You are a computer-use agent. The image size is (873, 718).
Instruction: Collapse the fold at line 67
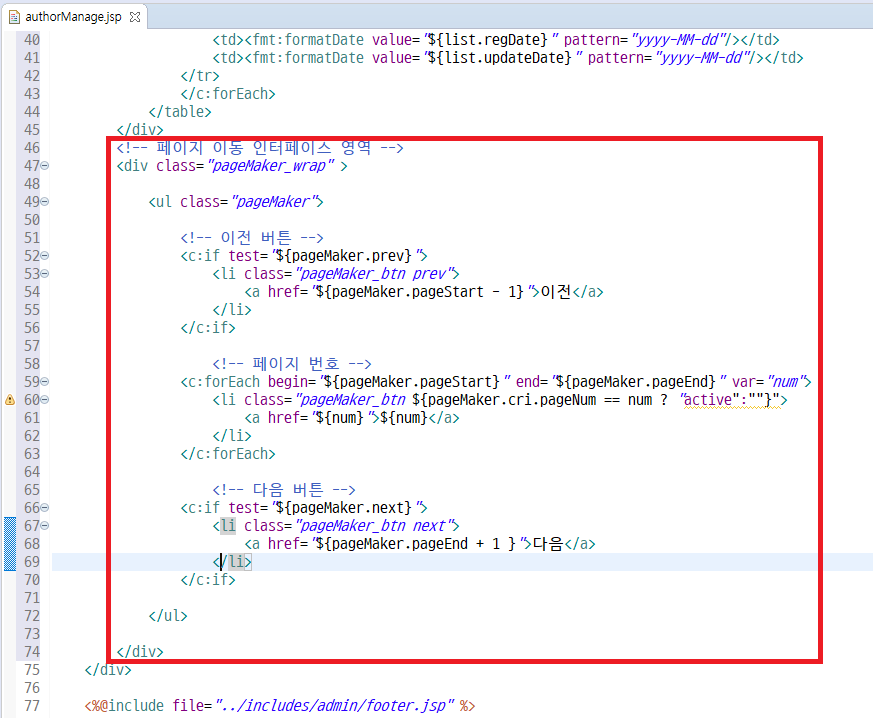pyautogui.click(x=45, y=525)
